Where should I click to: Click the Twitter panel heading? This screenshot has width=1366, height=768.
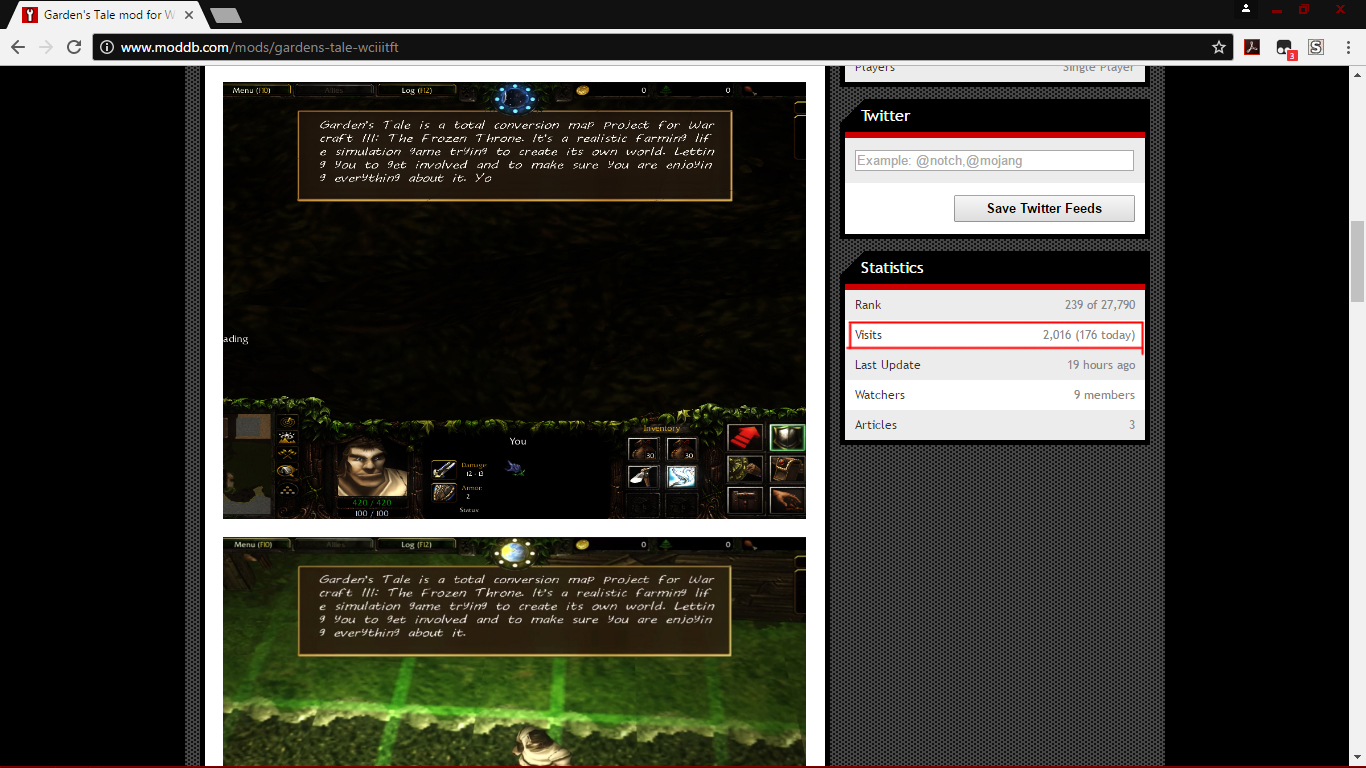tap(885, 116)
